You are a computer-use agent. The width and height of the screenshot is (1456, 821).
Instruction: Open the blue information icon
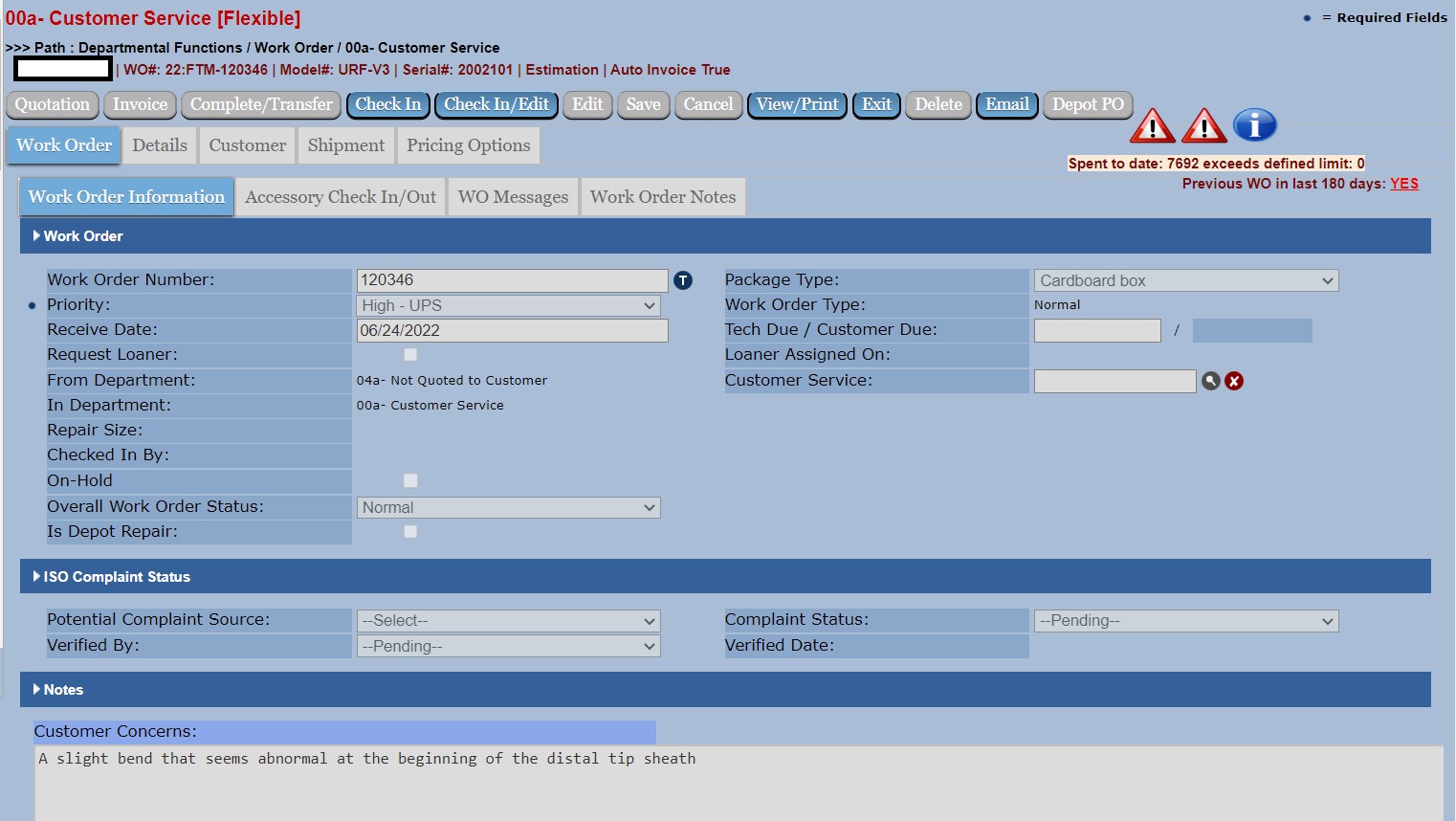[x=1254, y=125]
